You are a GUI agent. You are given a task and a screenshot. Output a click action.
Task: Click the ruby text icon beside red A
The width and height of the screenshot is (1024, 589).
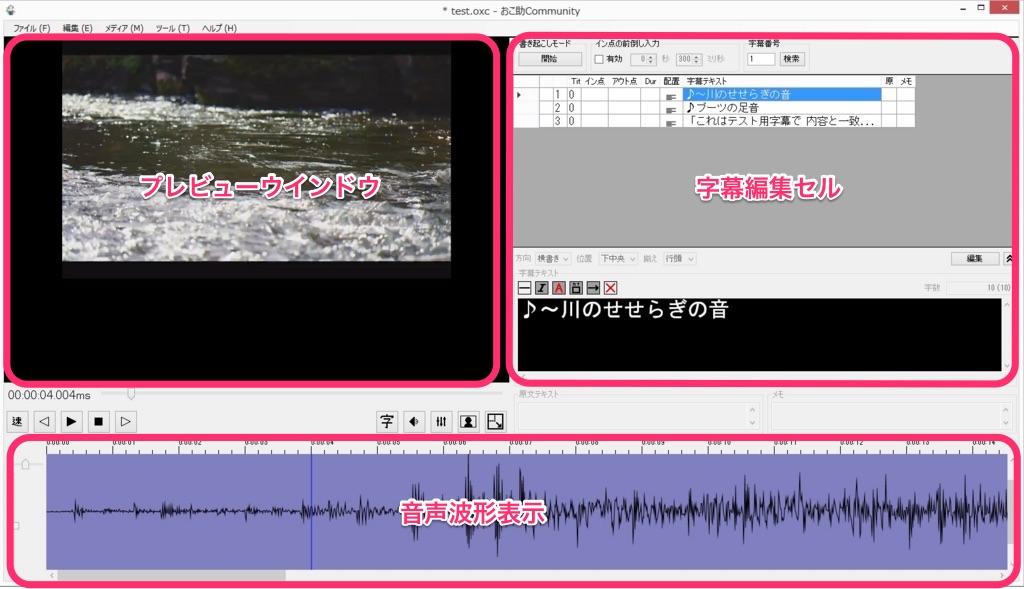pos(576,288)
